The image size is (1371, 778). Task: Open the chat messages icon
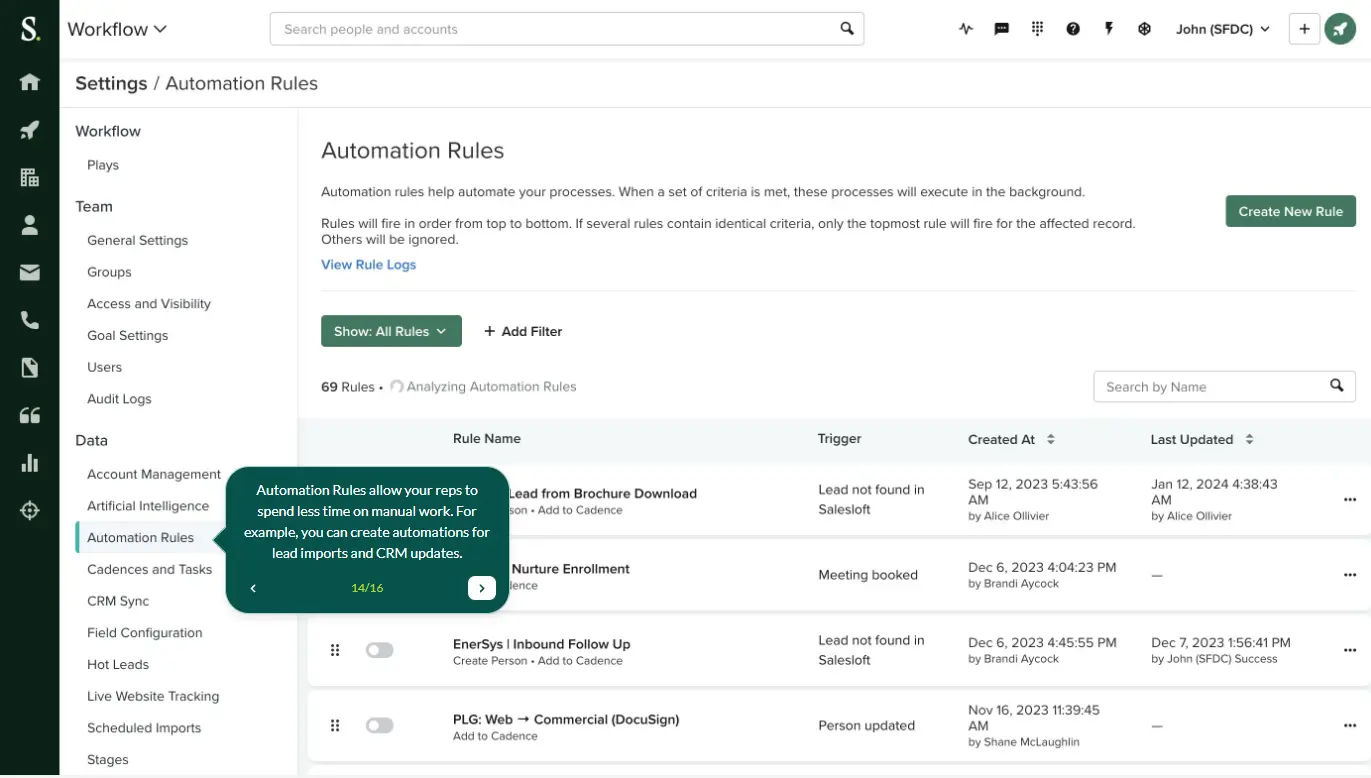pos(1001,29)
